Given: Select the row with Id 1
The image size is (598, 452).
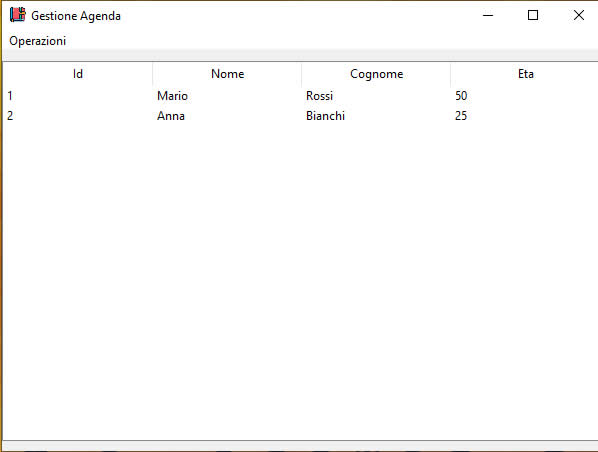Looking at the screenshot, I should pos(301,96).
